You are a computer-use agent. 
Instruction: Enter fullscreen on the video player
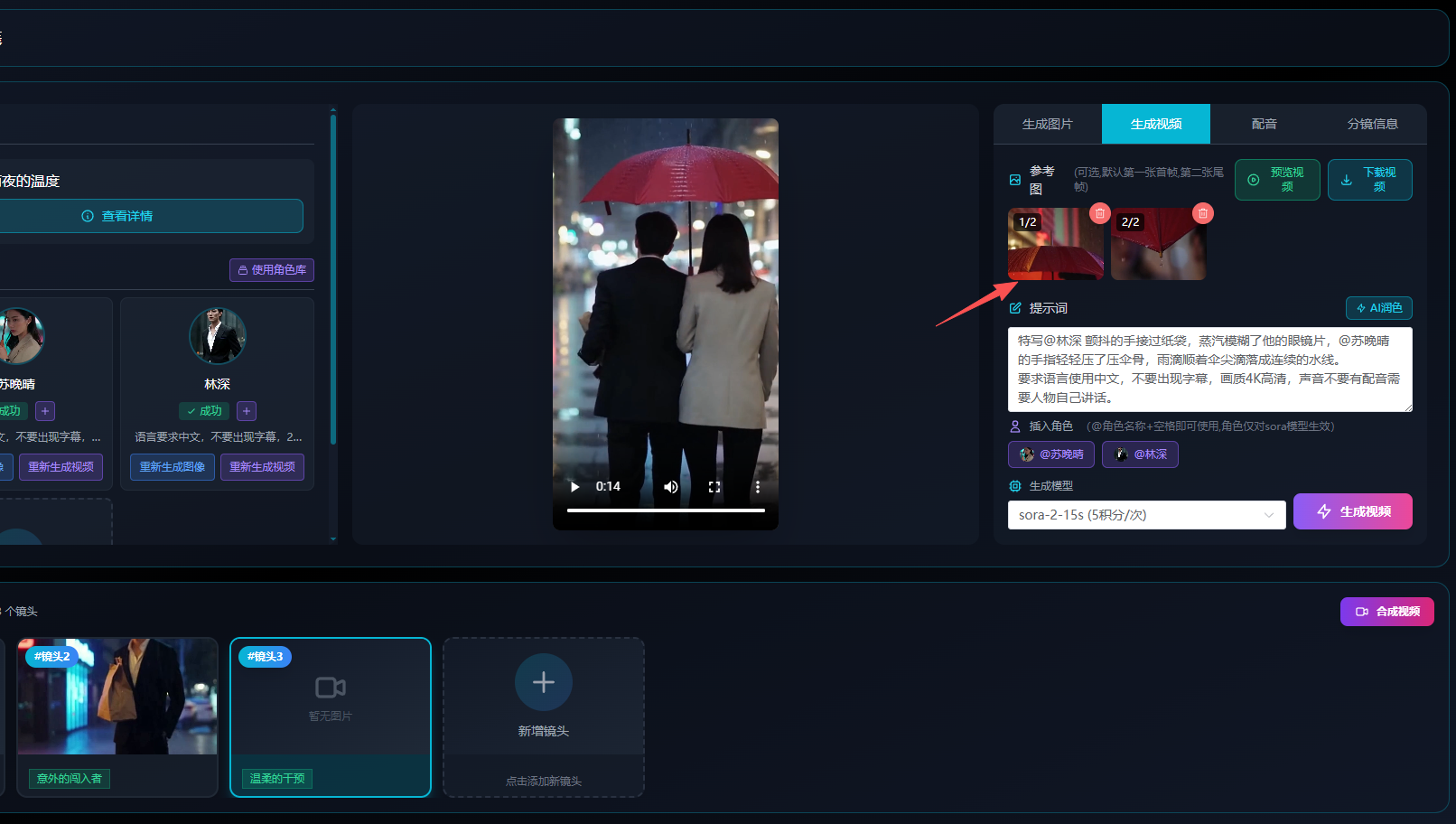pyautogui.click(x=714, y=487)
